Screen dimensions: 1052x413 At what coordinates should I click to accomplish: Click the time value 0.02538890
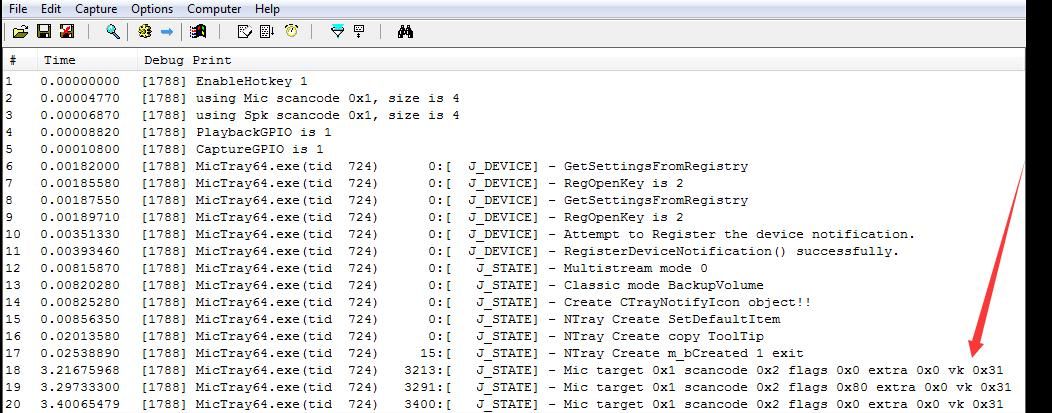click(x=80, y=353)
